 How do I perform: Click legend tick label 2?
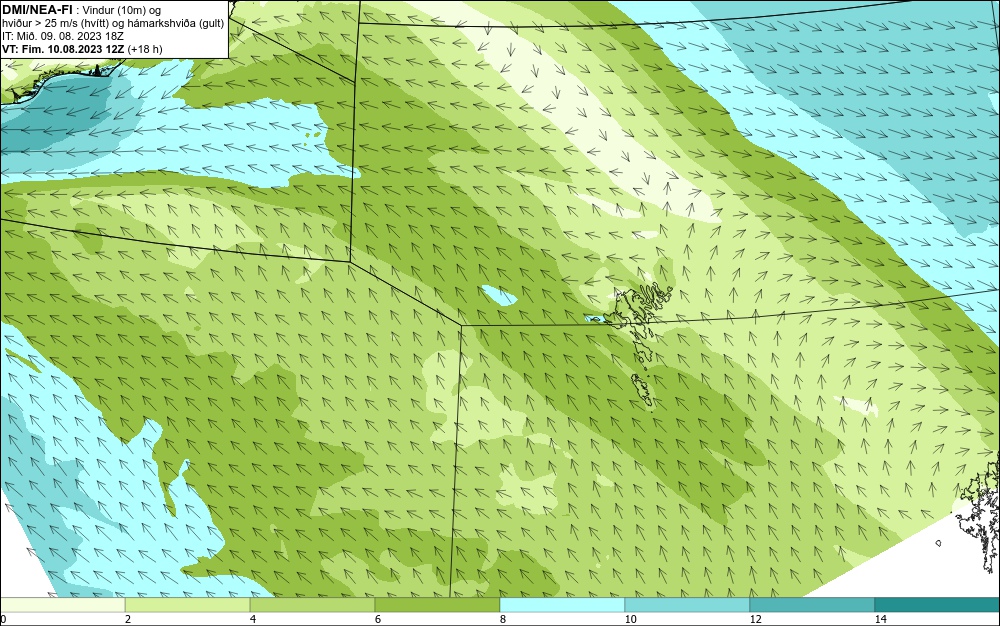coord(128,619)
